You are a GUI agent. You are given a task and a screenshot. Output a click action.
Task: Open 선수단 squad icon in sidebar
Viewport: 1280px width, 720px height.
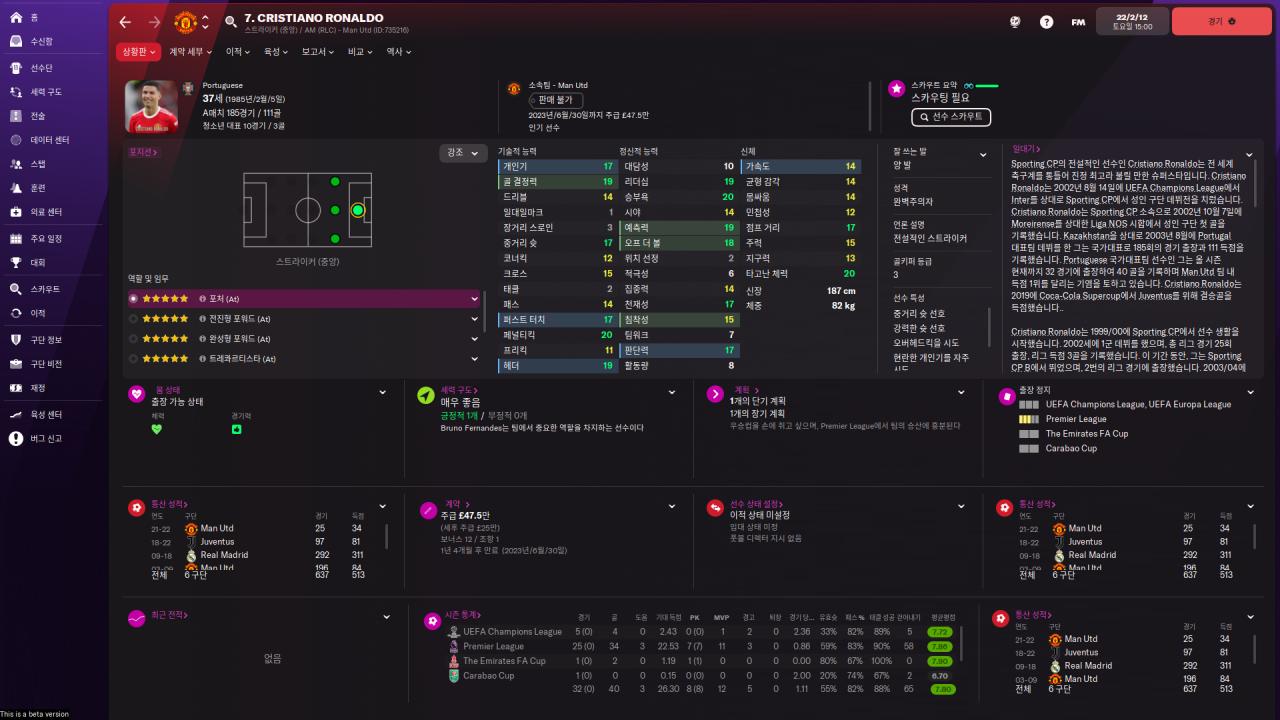15,68
